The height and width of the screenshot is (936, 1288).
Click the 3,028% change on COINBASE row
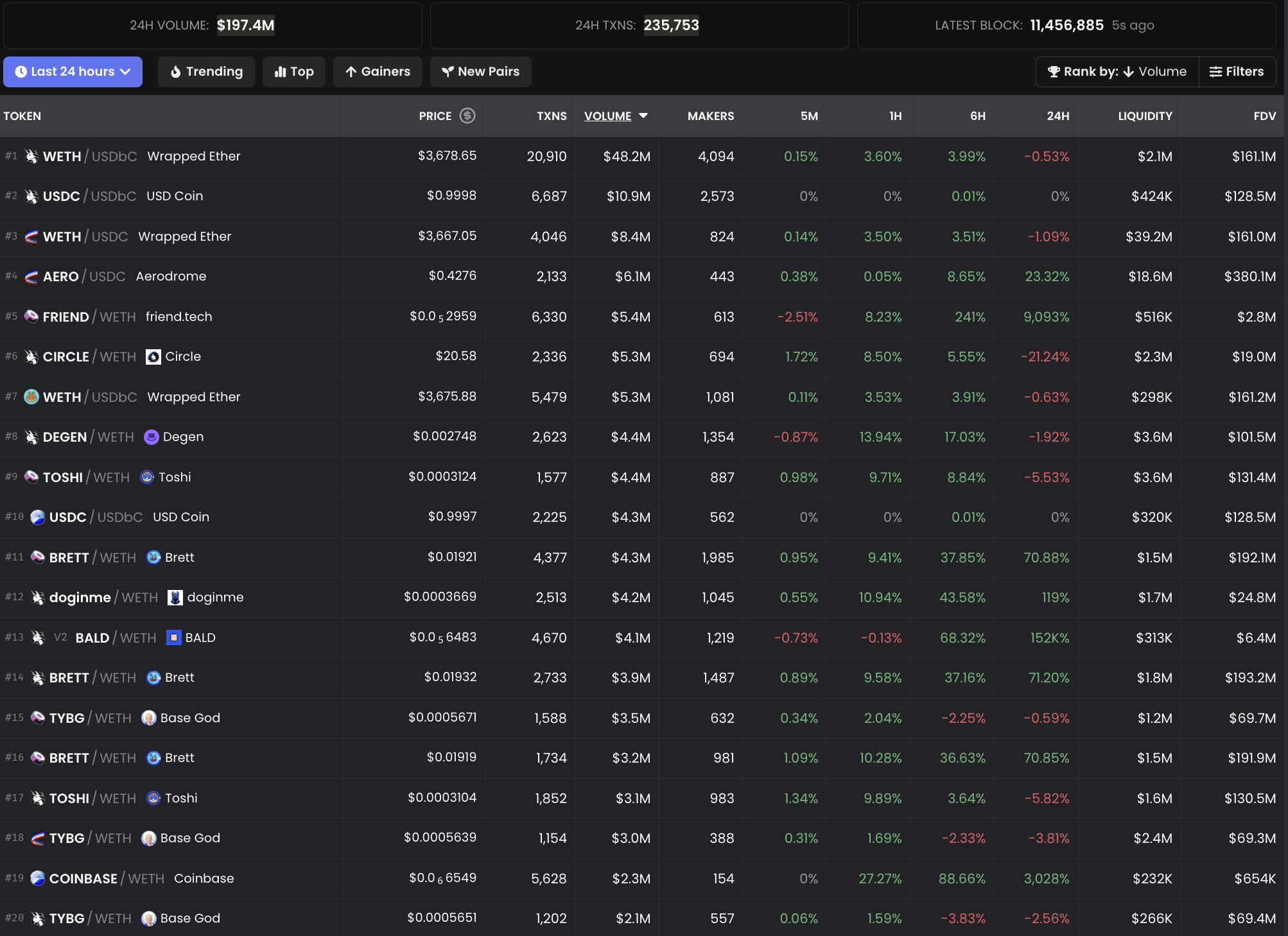(1046, 878)
